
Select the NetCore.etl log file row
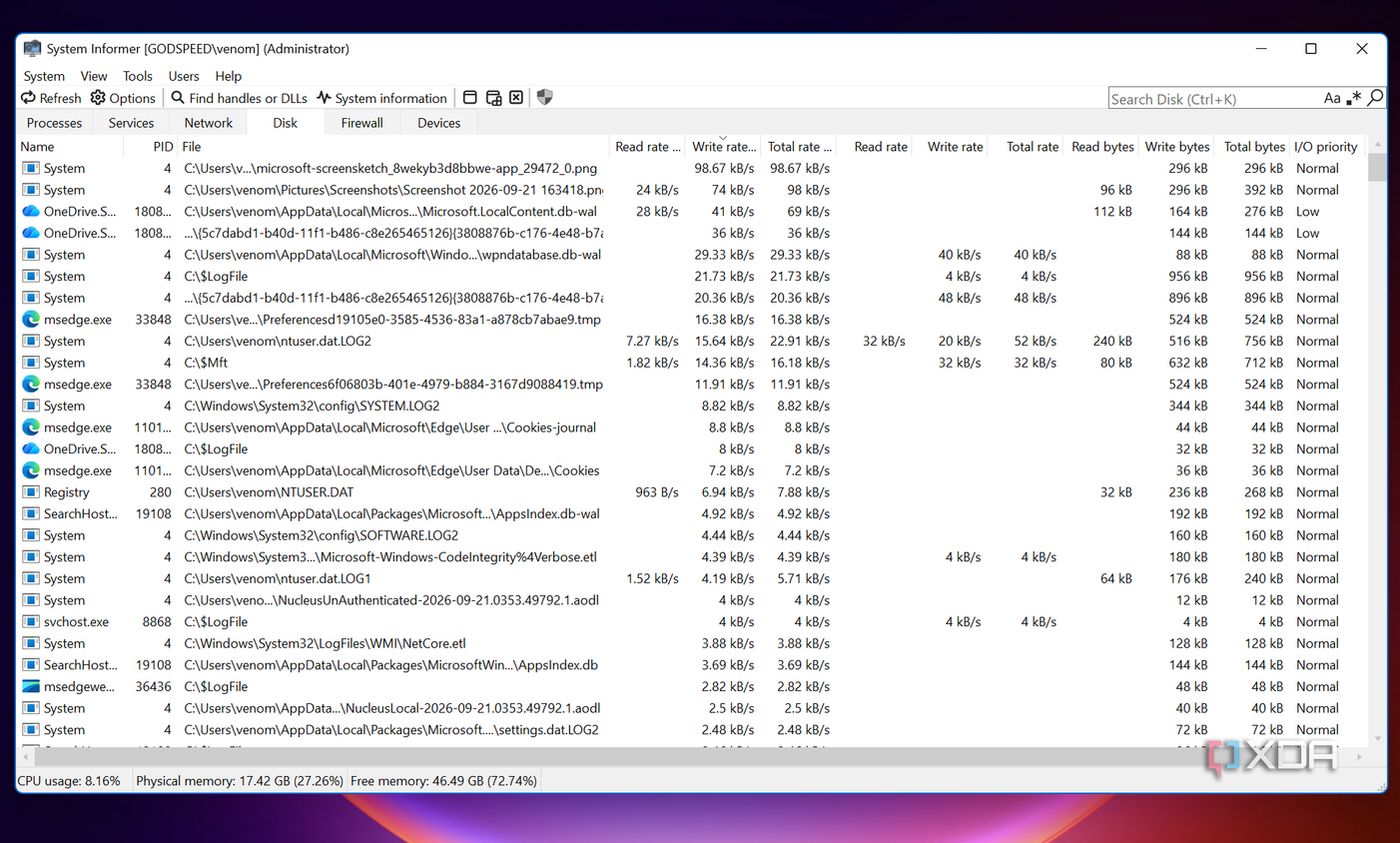(x=692, y=643)
